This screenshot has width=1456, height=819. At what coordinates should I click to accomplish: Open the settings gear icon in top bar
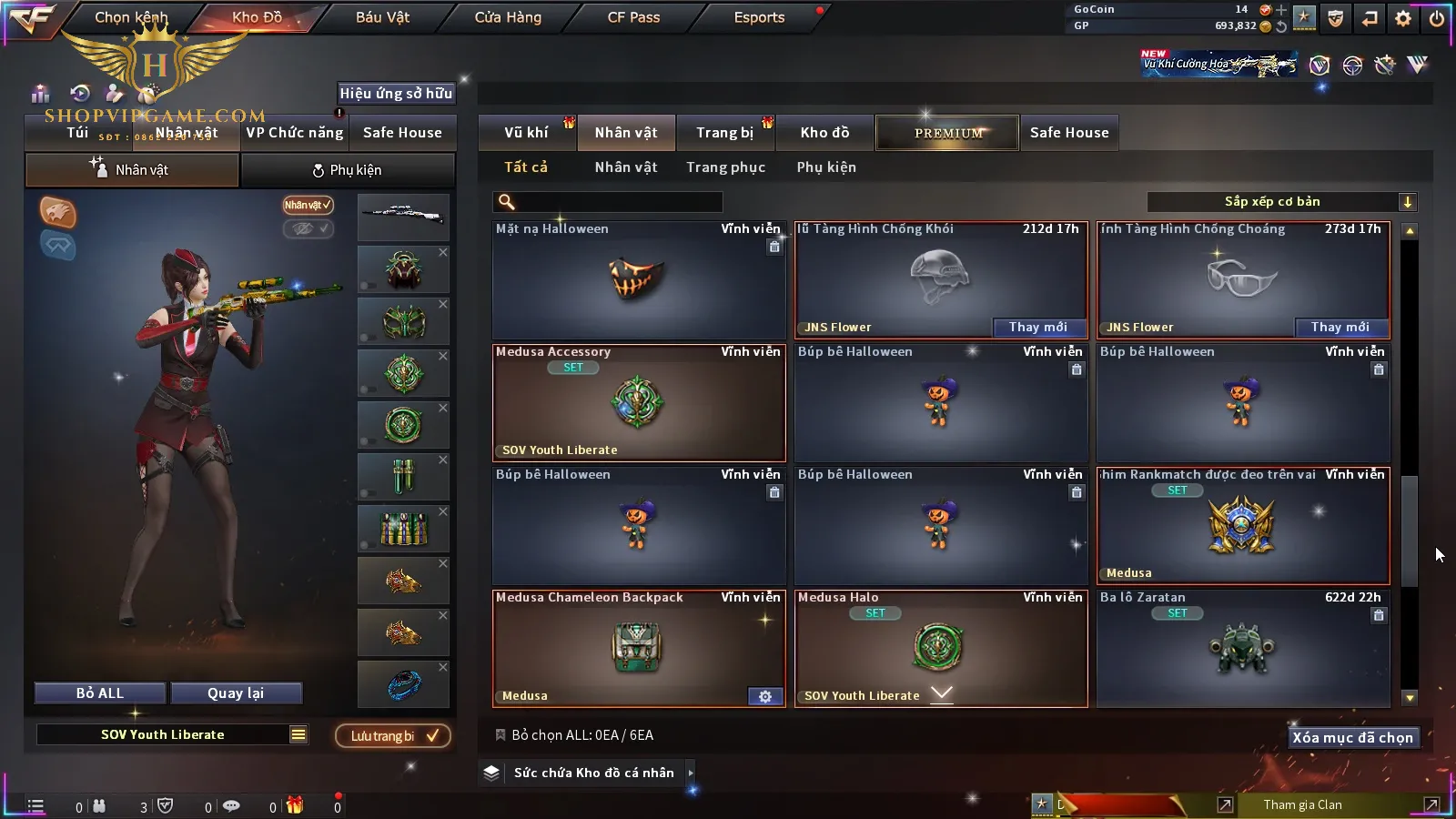coord(1403,17)
